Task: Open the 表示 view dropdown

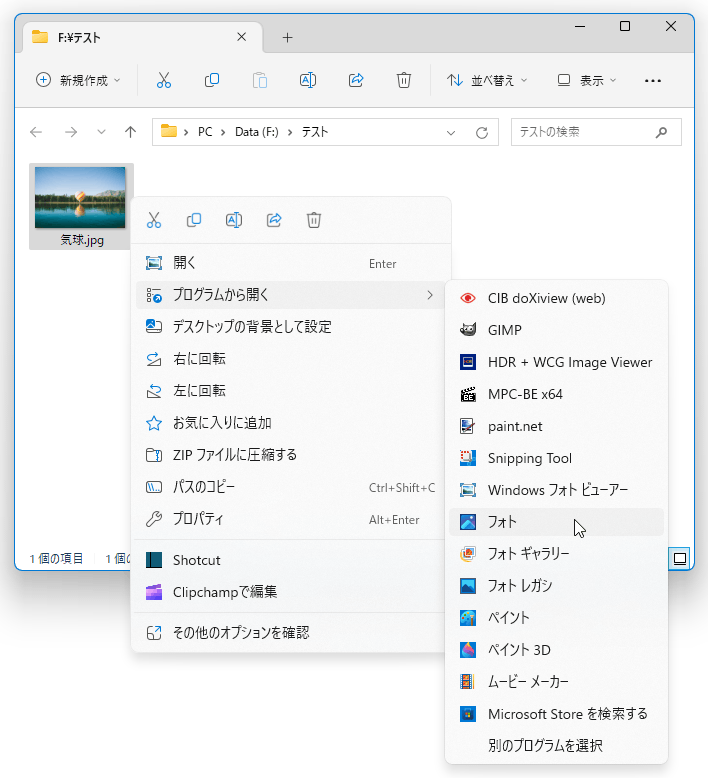Action: [587, 80]
